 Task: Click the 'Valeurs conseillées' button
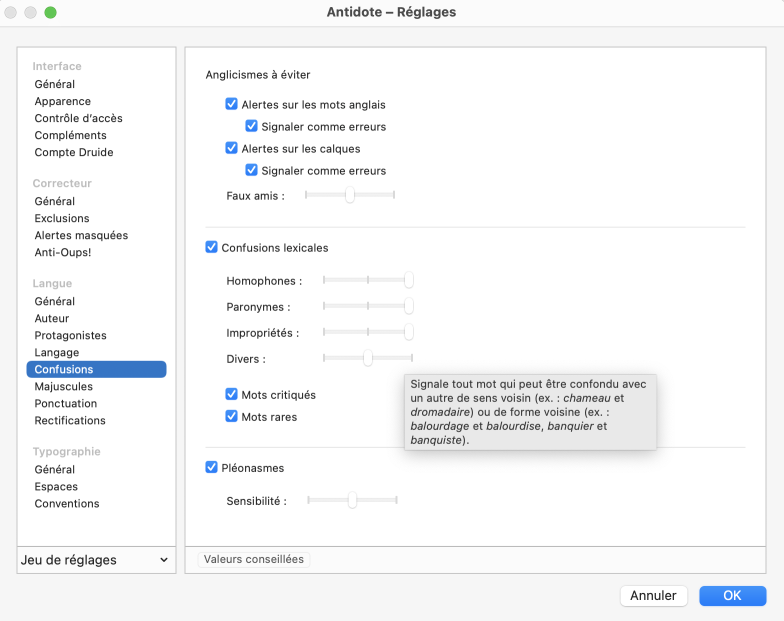[254, 560]
